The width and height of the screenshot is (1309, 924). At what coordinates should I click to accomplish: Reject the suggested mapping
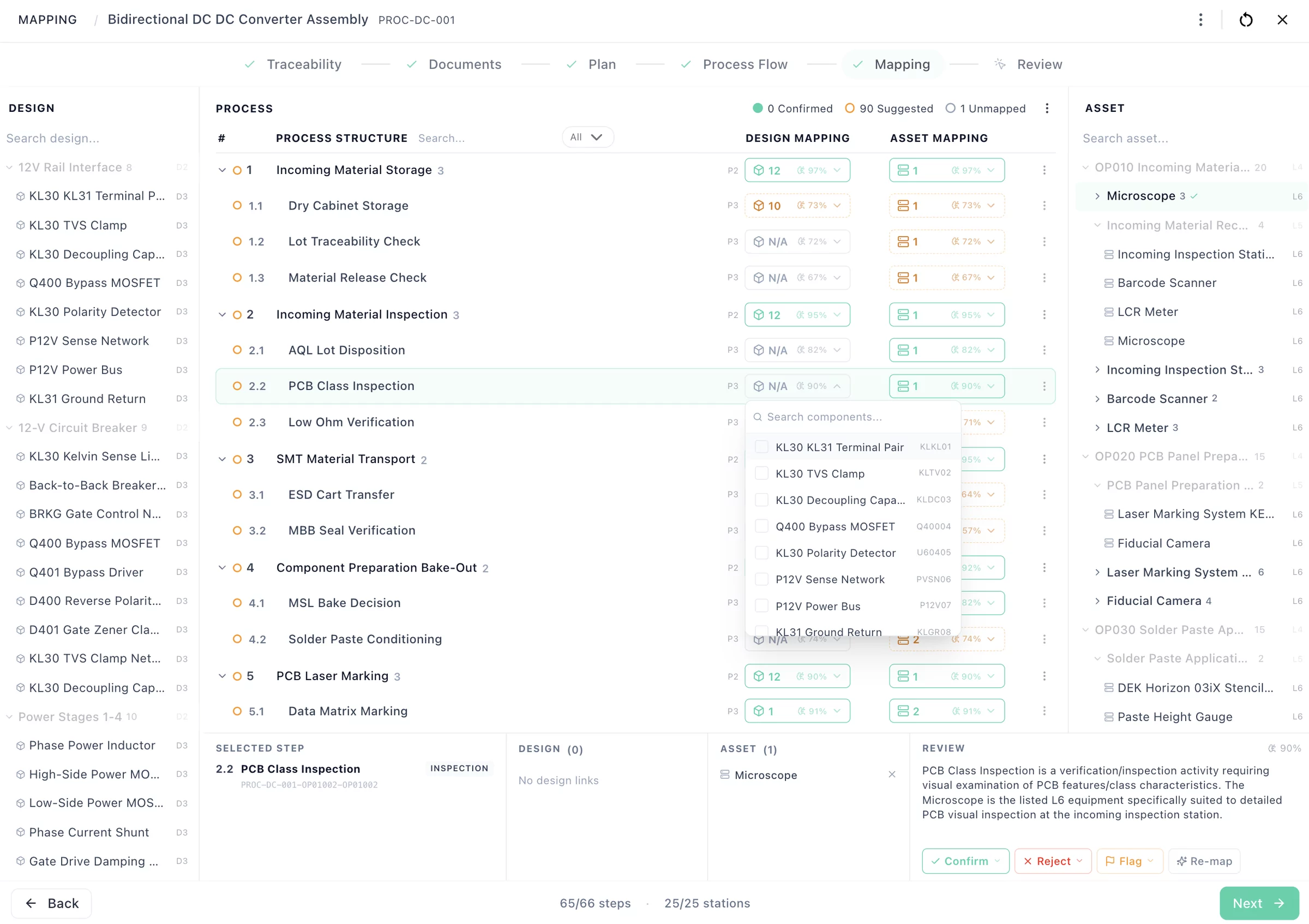coord(1053,861)
